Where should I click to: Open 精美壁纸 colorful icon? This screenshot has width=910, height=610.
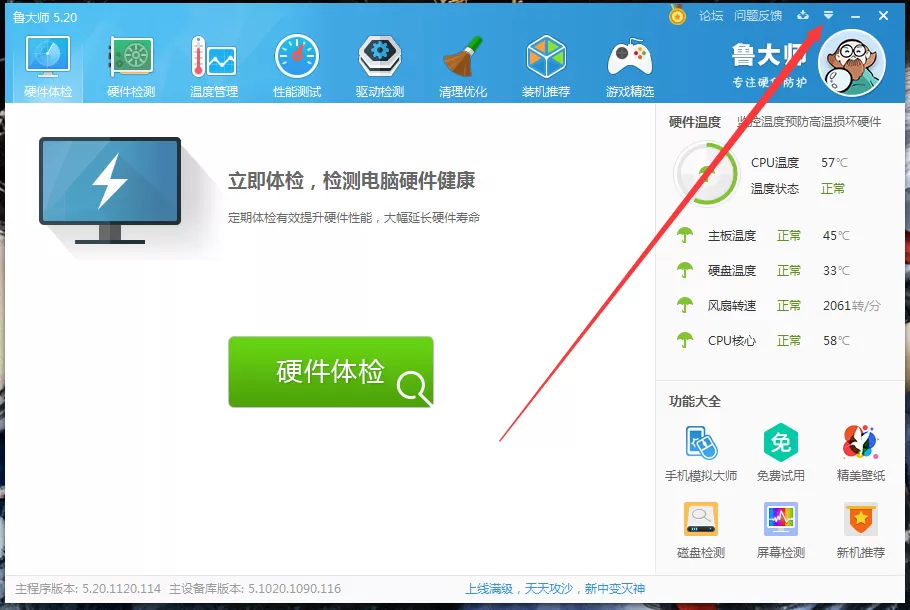click(860, 442)
